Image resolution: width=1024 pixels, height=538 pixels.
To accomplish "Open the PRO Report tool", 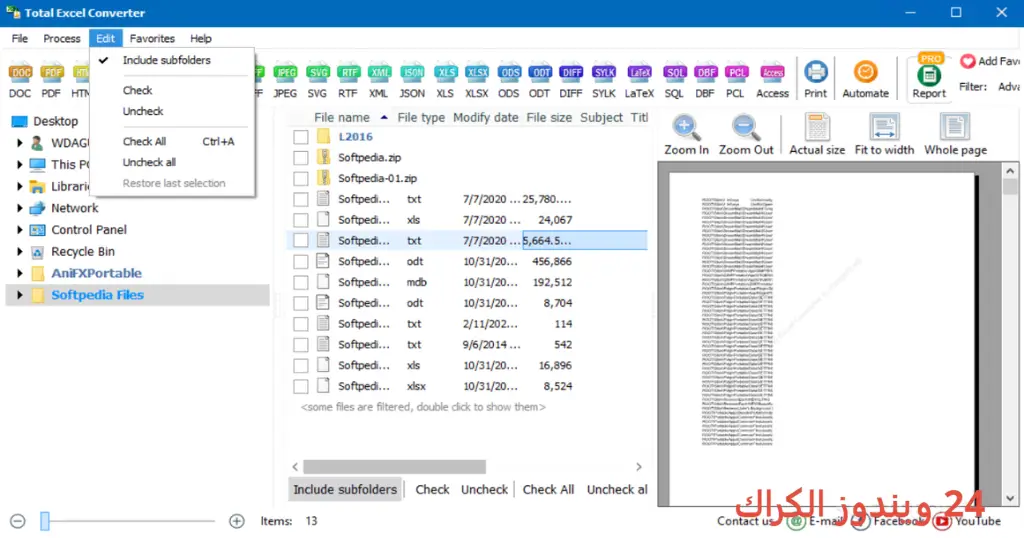I will point(929,77).
